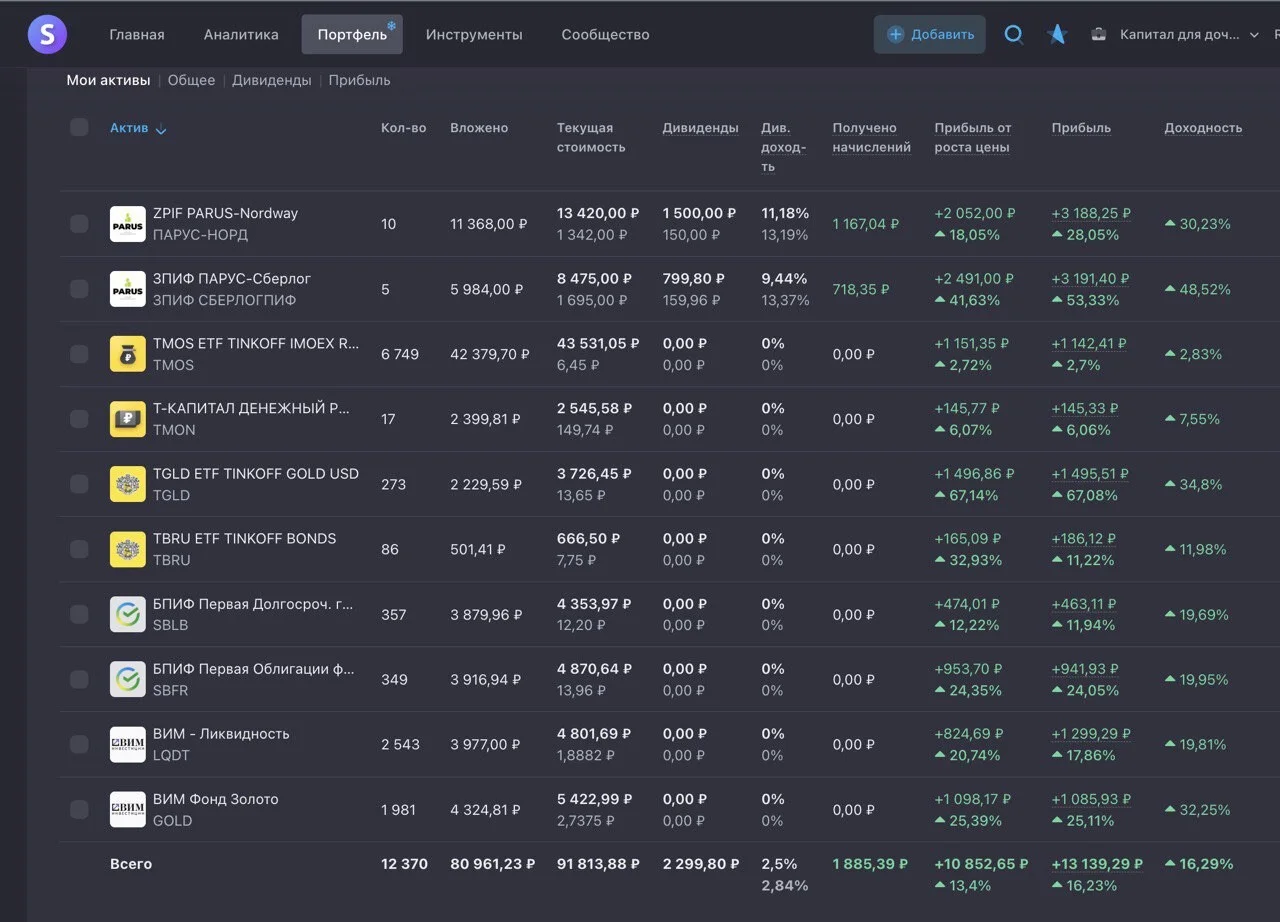Click the TMON fund icon
Viewport: 1280px width, 922px height.
pos(128,419)
